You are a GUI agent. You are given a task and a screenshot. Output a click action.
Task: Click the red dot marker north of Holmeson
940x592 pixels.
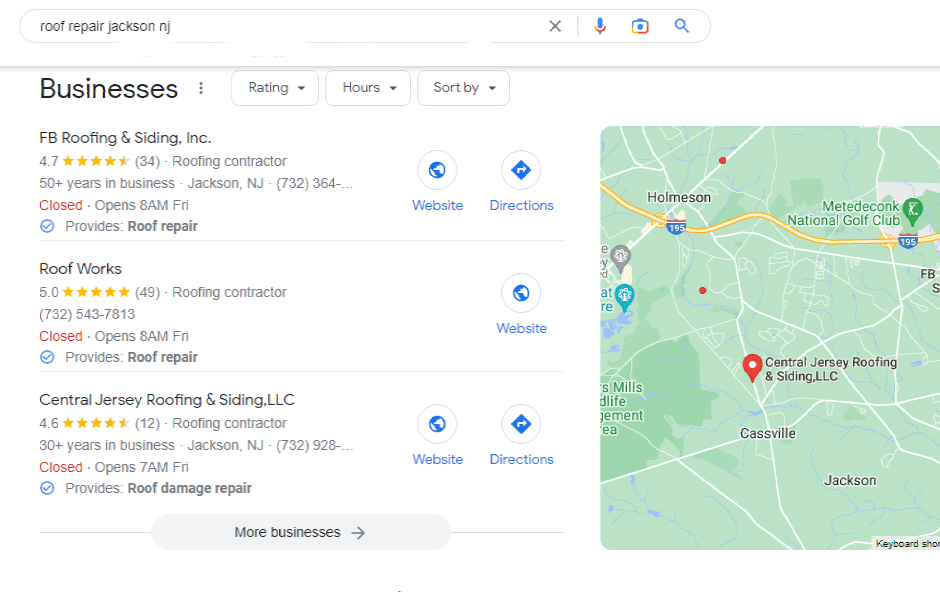coord(722,161)
